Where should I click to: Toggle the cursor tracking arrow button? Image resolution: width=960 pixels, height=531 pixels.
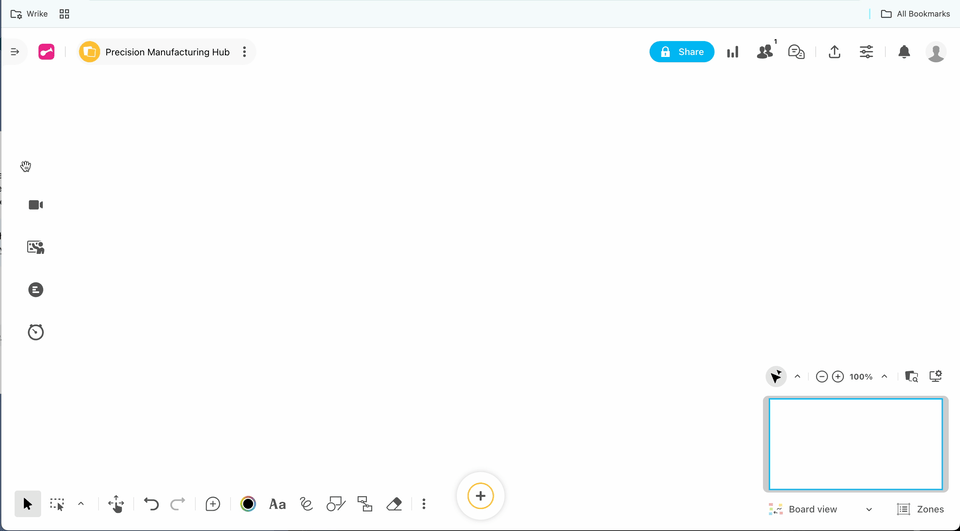(x=776, y=376)
